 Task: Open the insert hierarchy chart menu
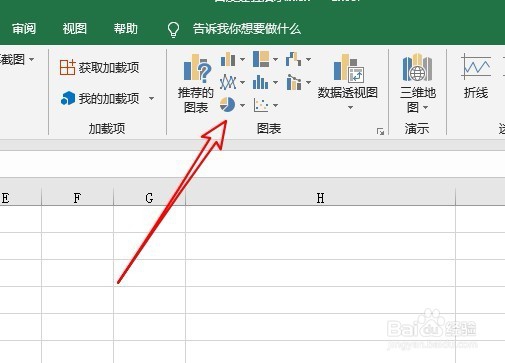coord(265,60)
